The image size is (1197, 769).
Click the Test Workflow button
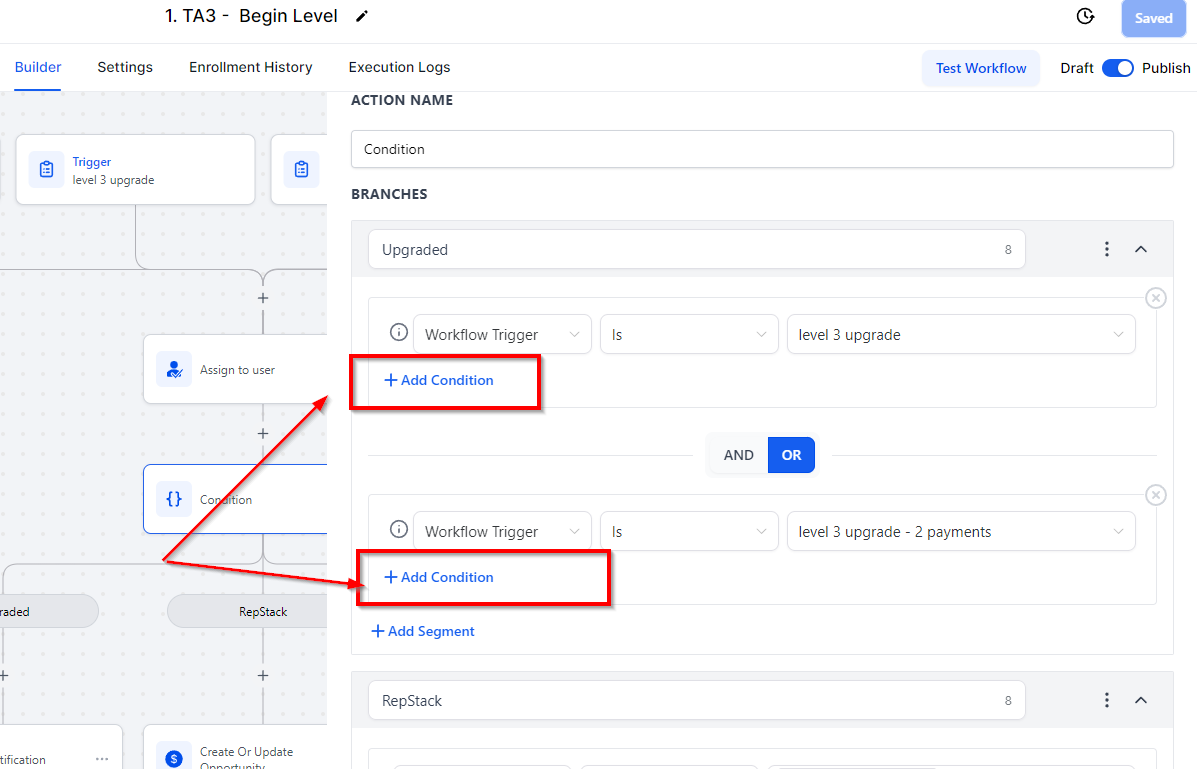pyautogui.click(x=981, y=68)
